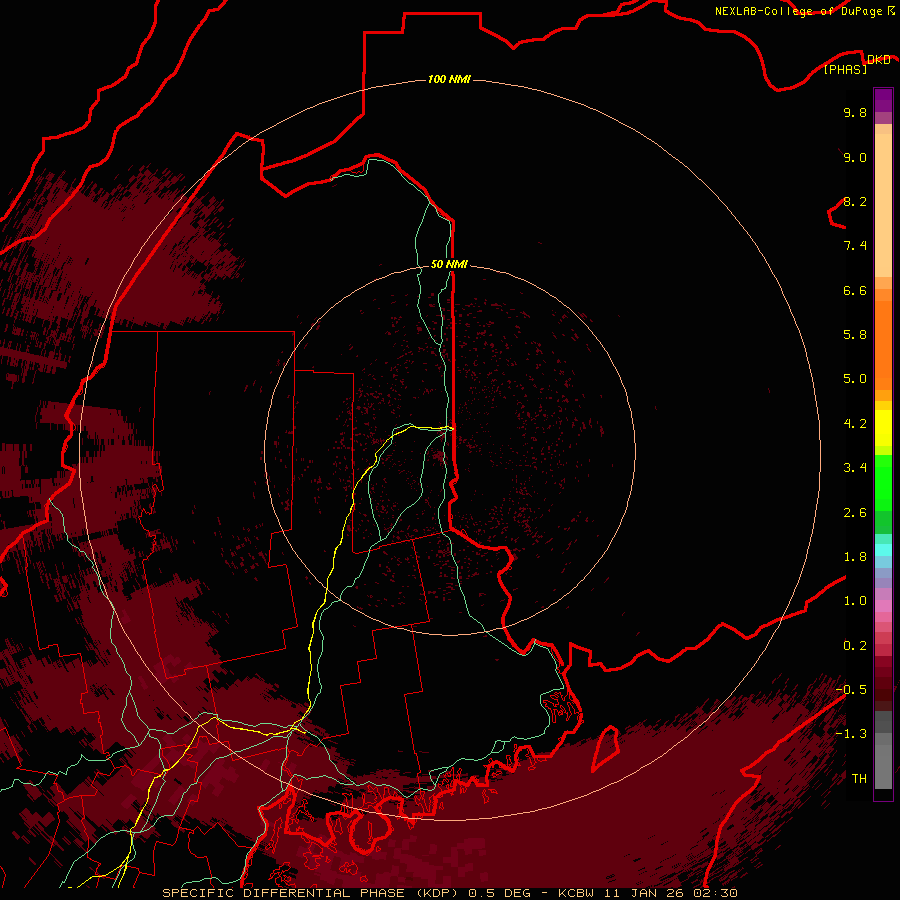Click the -0.5 value on color scale
Viewport: 900px width, 900px height.
(x=851, y=690)
